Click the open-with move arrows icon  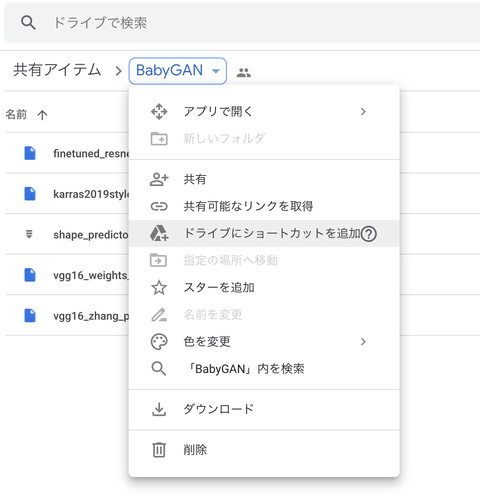(x=159, y=112)
